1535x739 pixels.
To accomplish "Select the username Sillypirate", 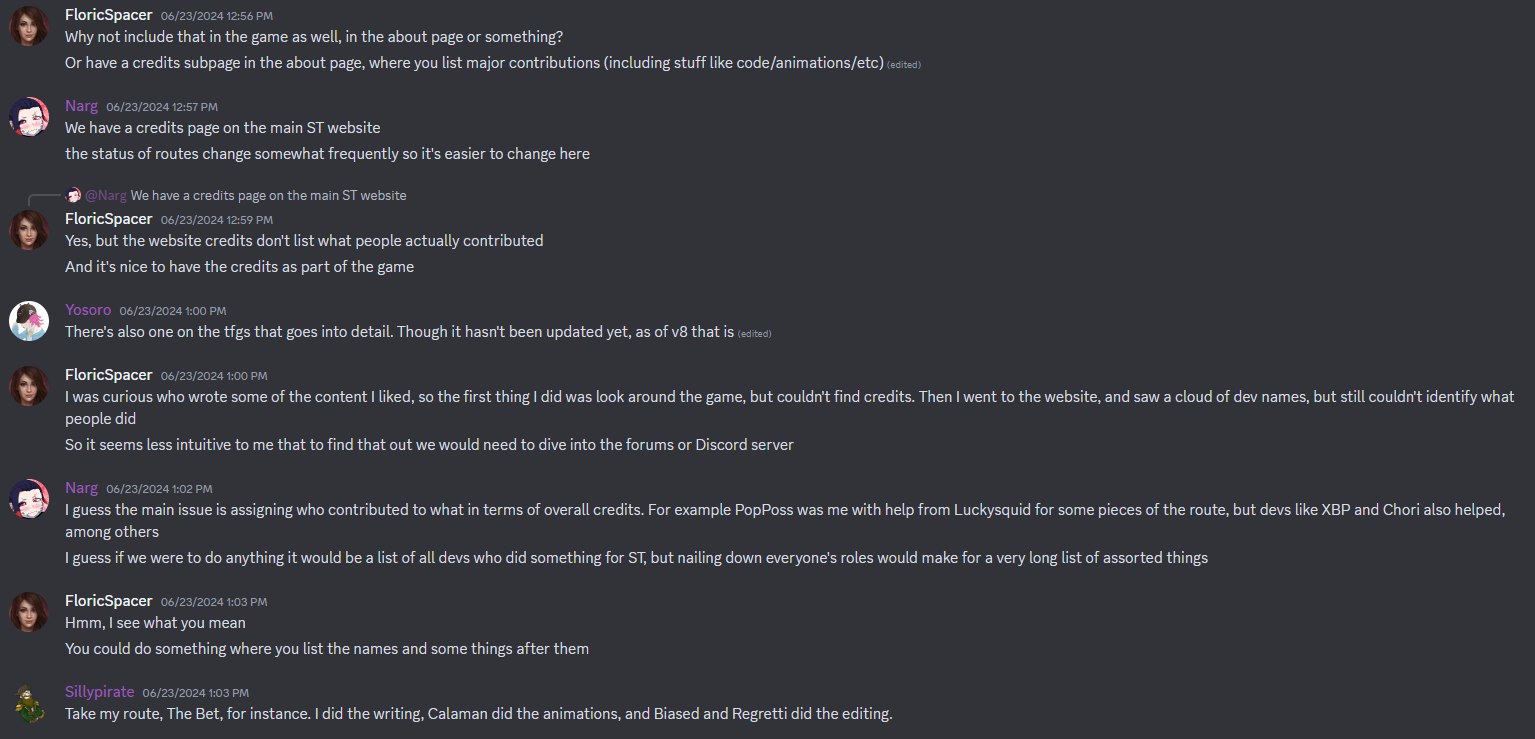I will [99, 691].
